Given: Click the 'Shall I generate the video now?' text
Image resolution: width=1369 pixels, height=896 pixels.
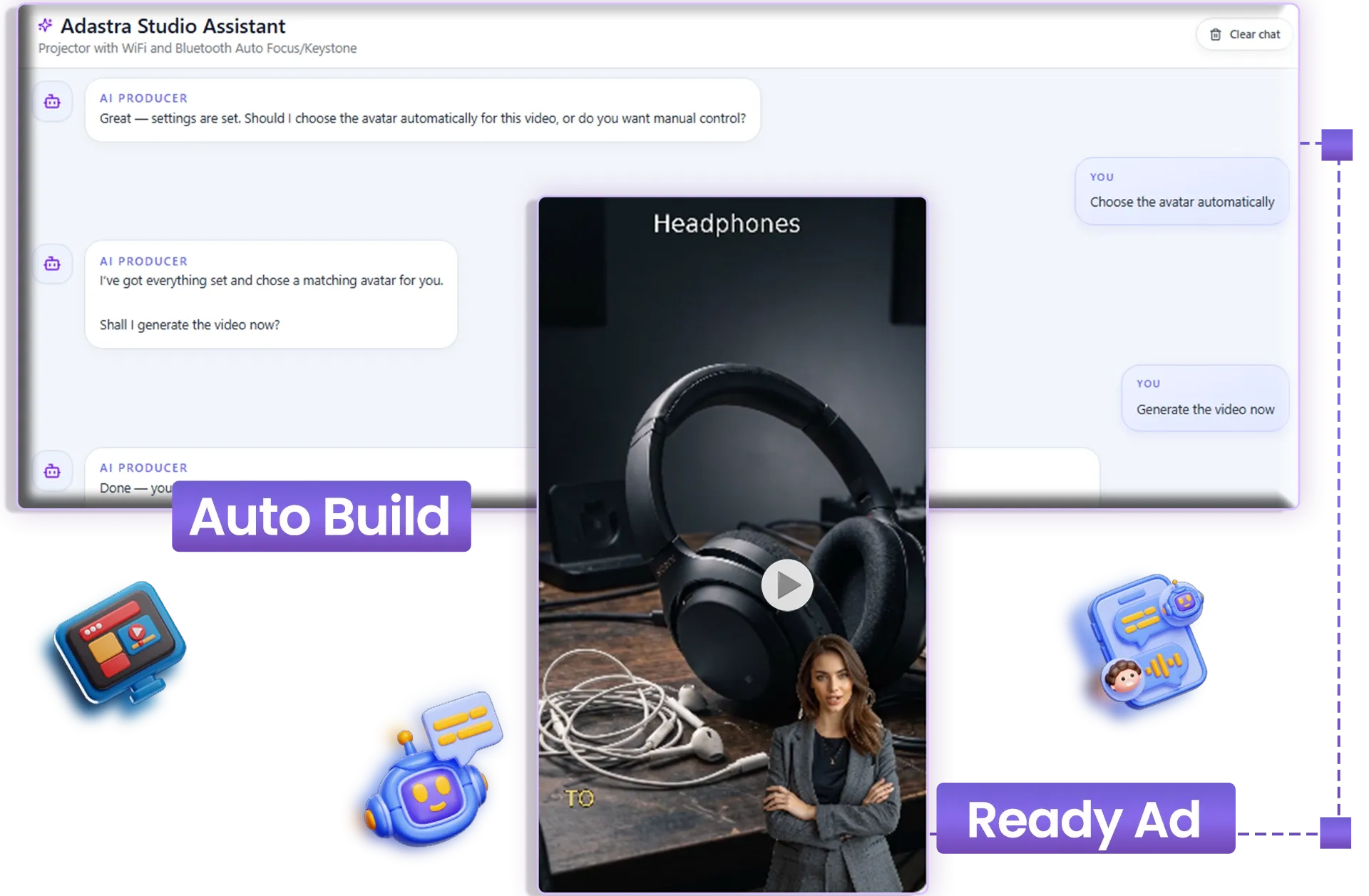Looking at the screenshot, I should pos(190,325).
